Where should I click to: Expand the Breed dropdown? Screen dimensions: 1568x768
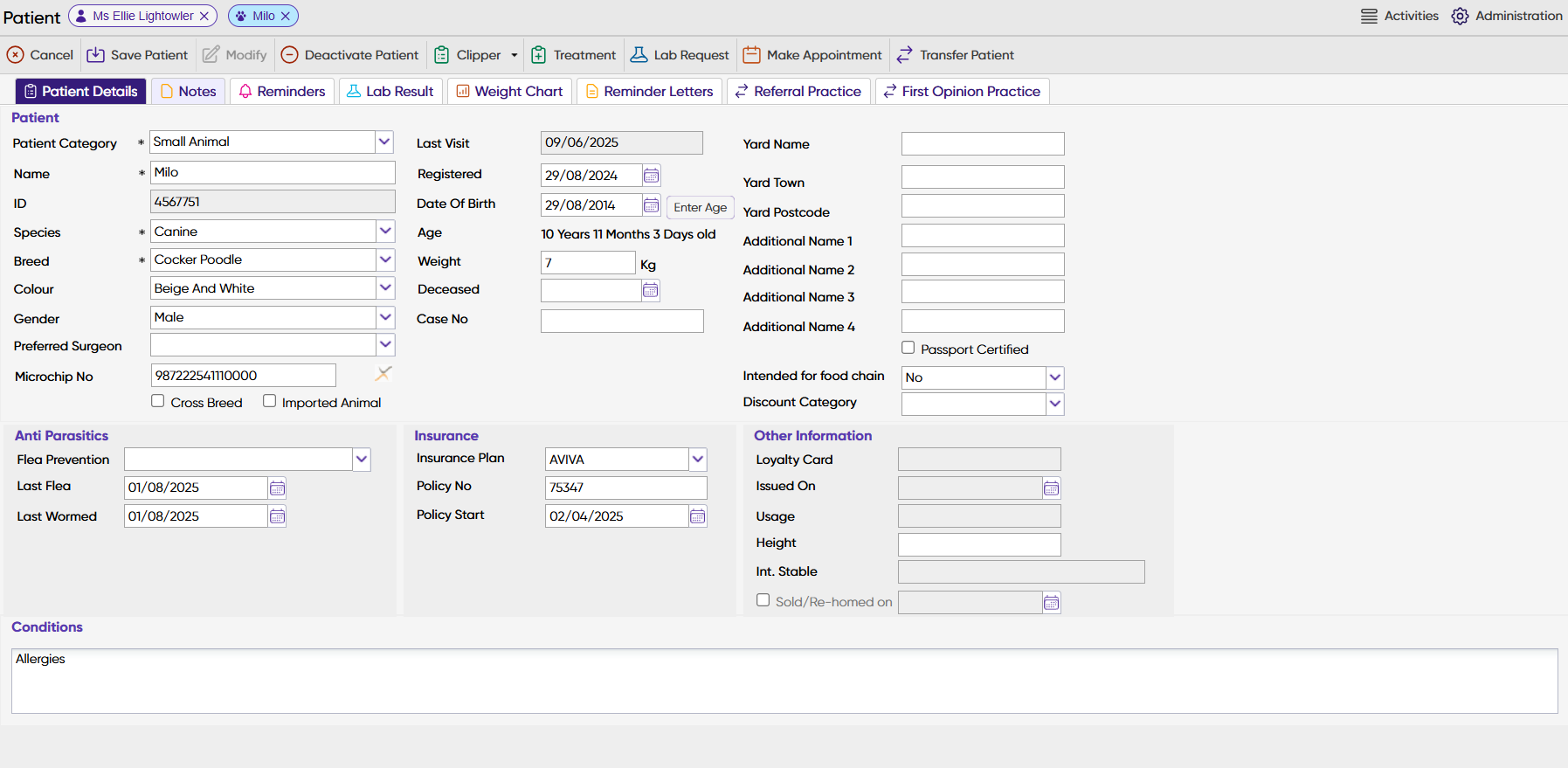[x=385, y=259]
